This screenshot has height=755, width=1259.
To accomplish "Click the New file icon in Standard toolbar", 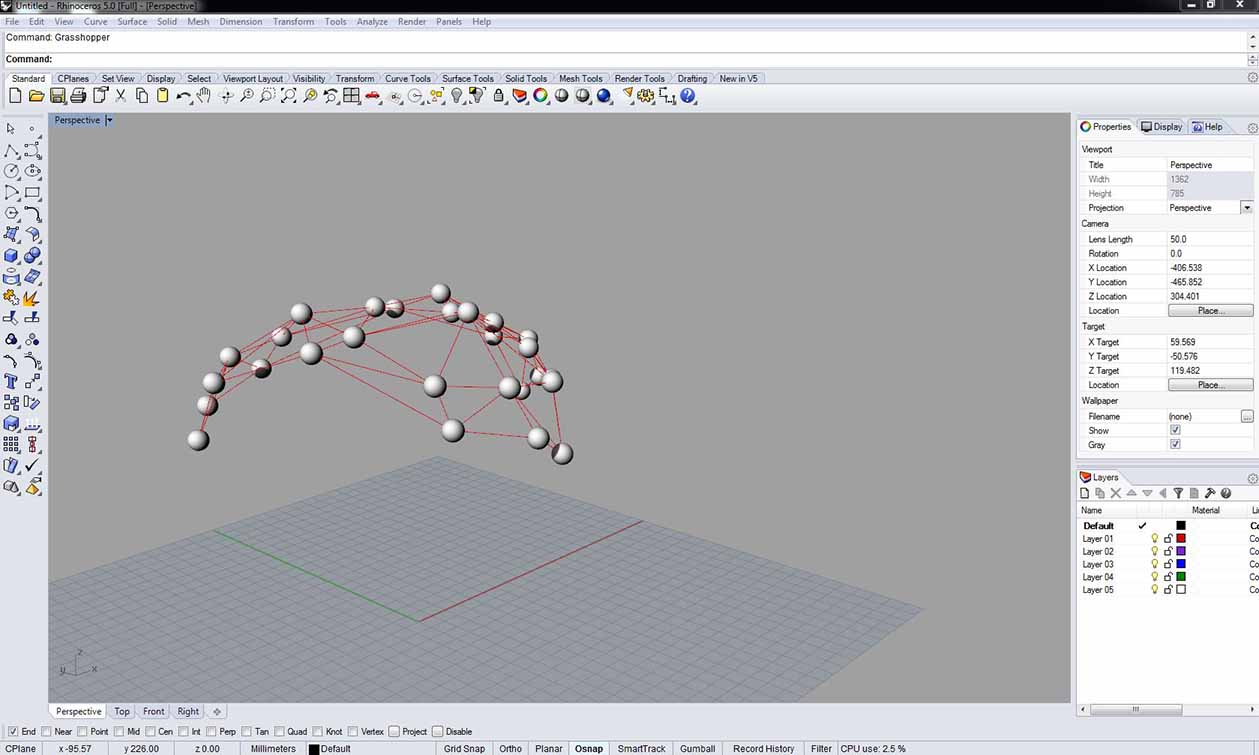I will pyautogui.click(x=15, y=96).
